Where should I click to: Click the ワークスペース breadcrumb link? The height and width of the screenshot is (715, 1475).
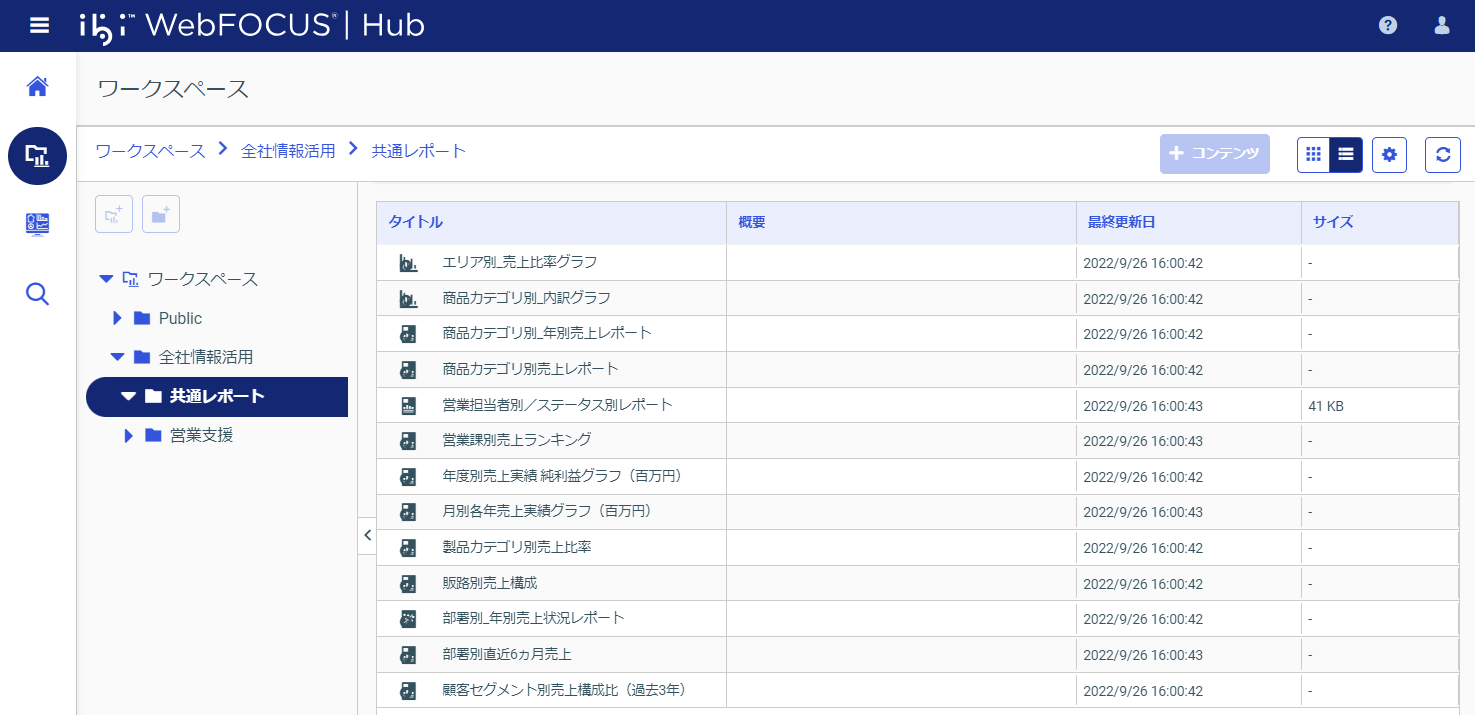[x=149, y=150]
